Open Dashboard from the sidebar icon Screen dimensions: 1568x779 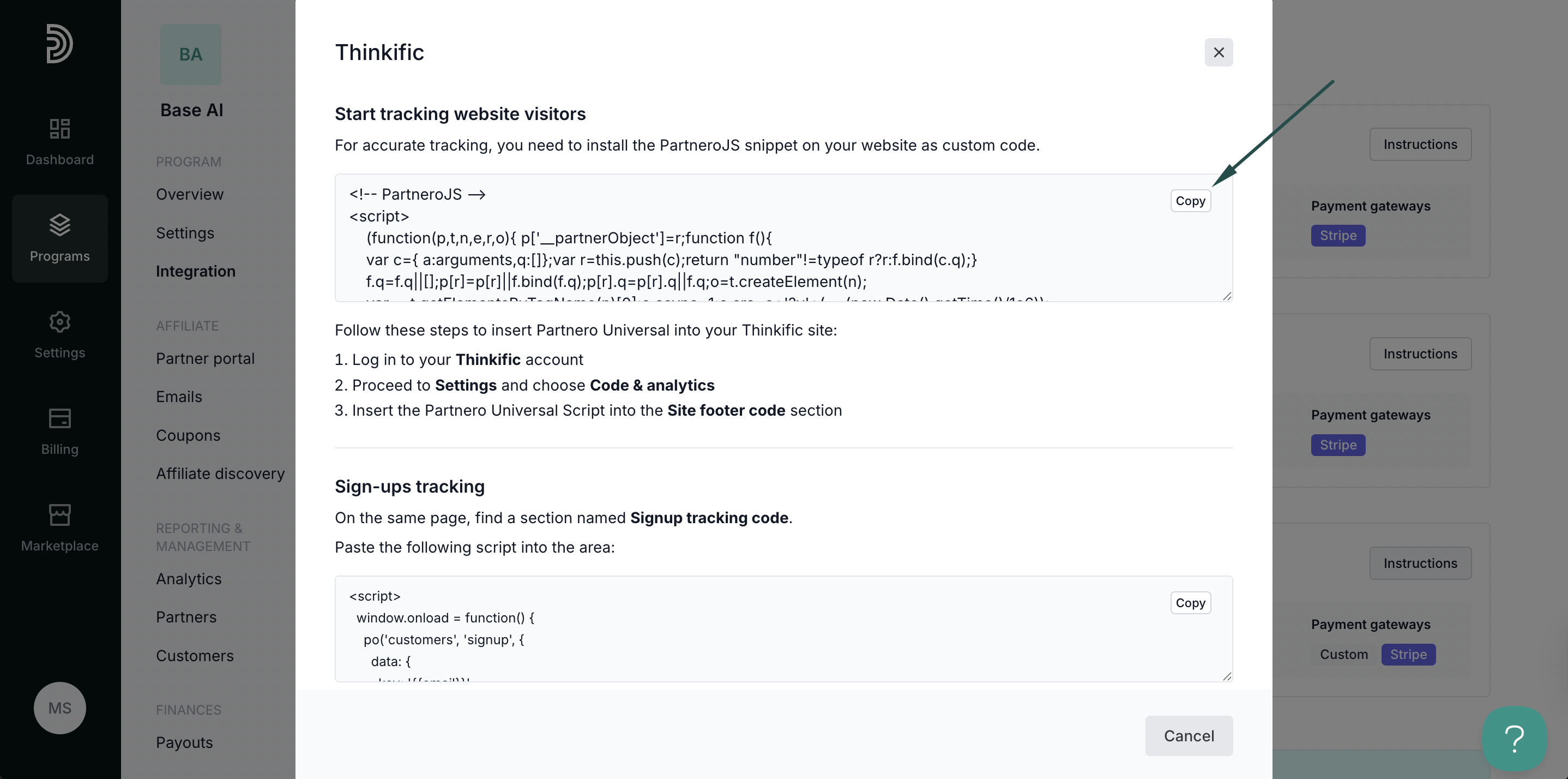(x=59, y=141)
